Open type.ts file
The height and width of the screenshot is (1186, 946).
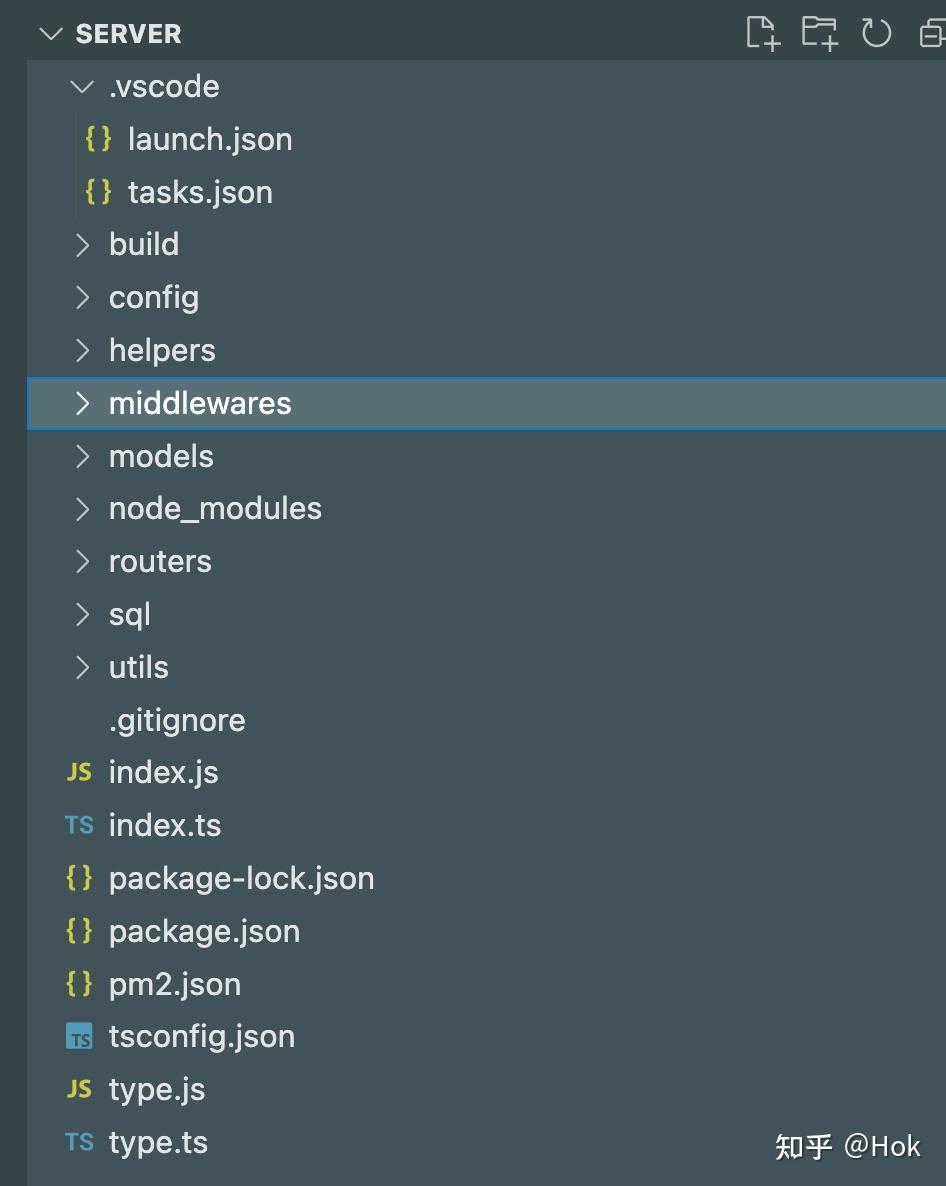click(158, 1142)
